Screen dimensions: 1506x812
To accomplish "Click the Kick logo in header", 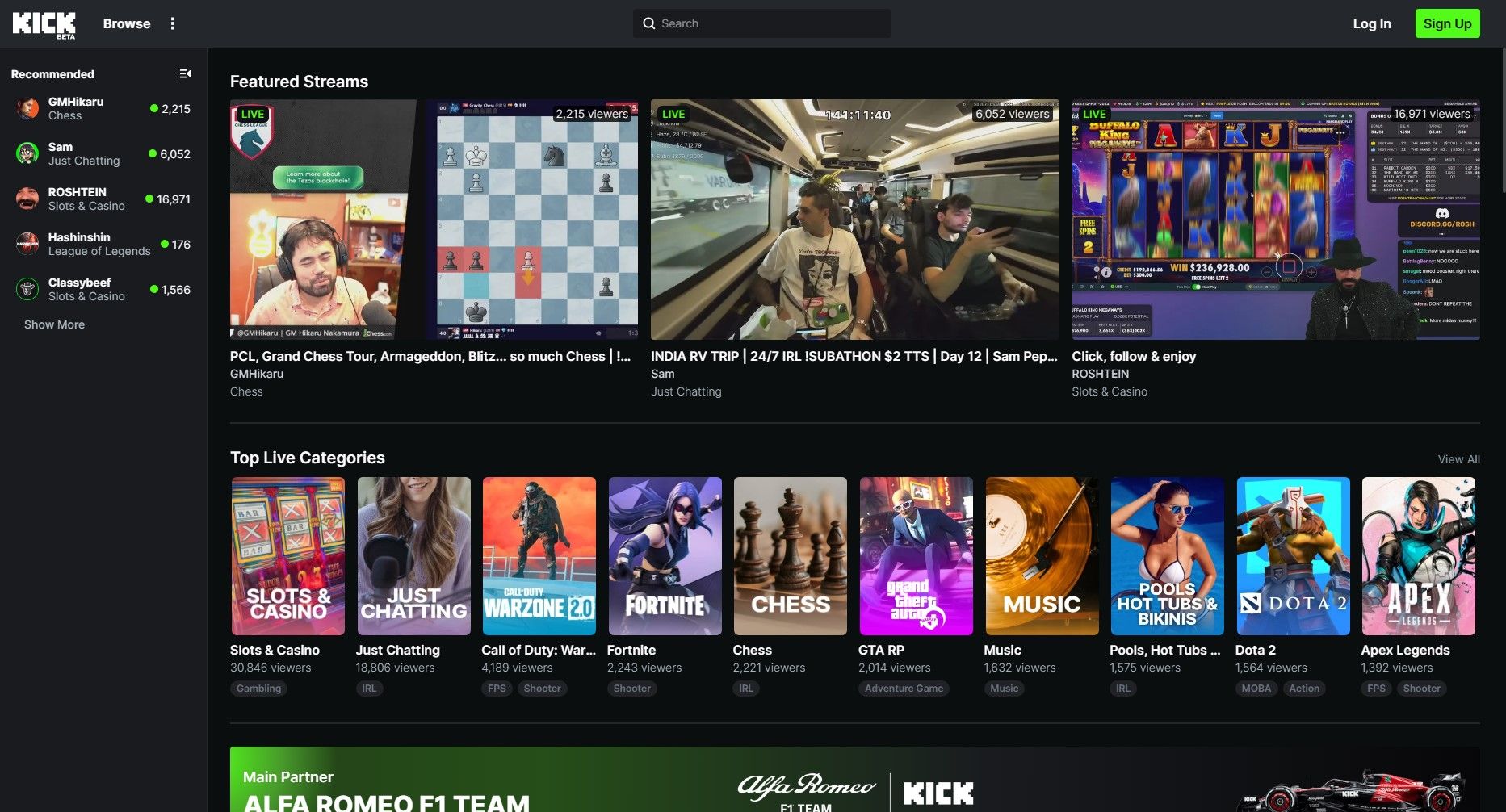I will coord(44,24).
